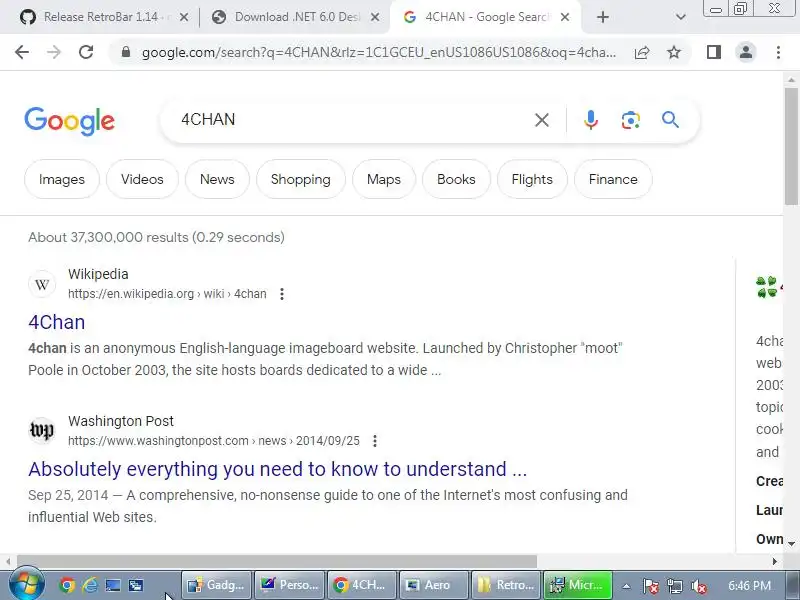Launch Chrome from the quick launch
The width and height of the screenshot is (800, 600).
(67, 585)
